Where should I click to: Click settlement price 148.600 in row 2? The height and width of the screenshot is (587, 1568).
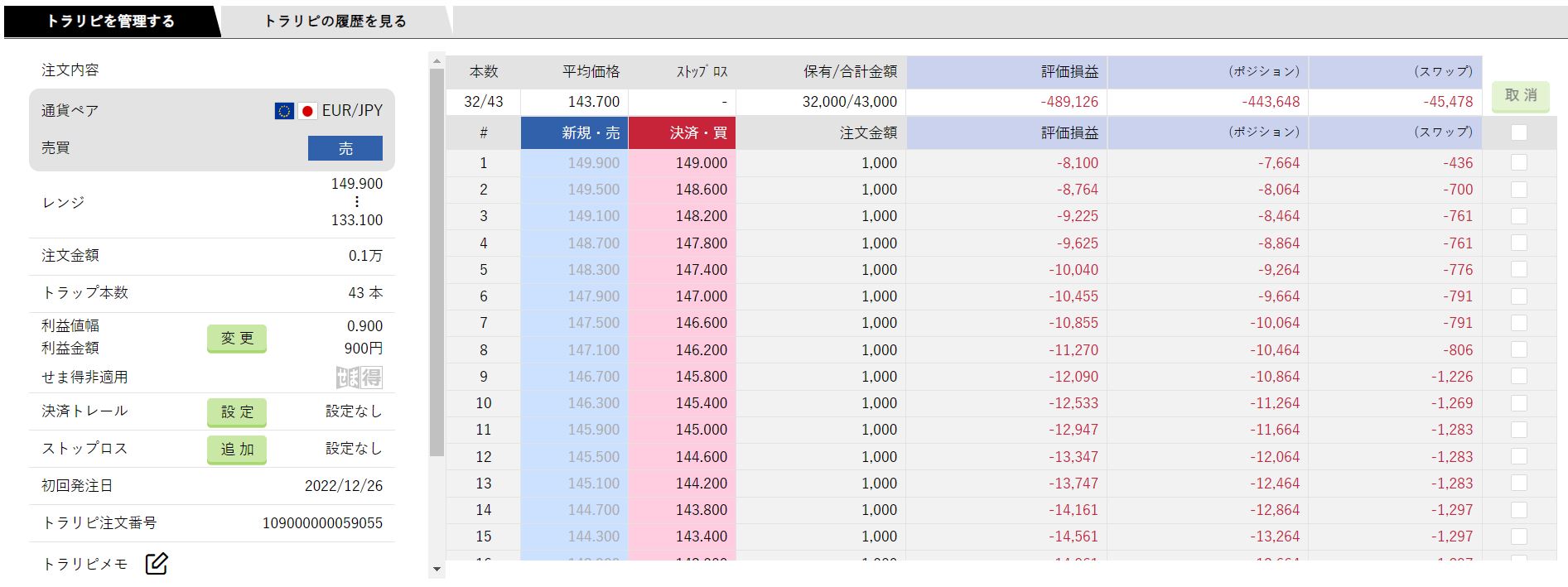(x=682, y=190)
